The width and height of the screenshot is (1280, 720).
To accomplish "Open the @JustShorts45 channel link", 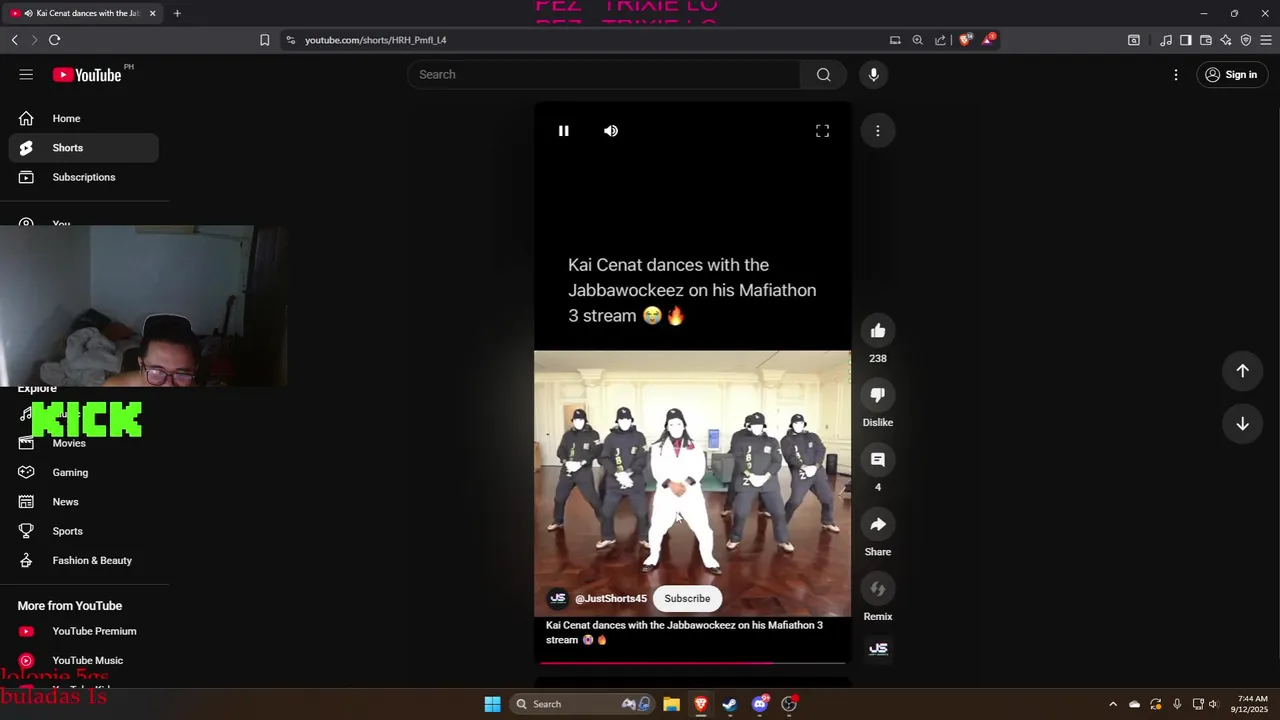I will click(x=611, y=599).
